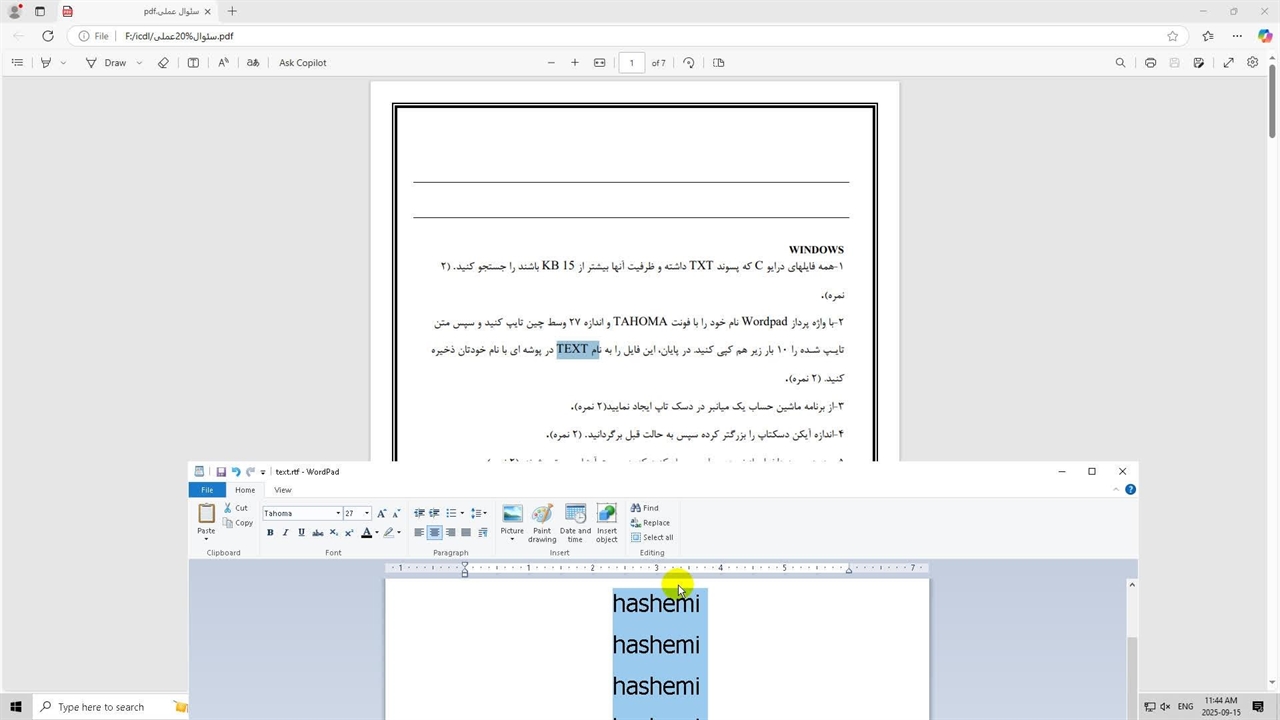
Task: Toggle Bold formatting in WordPad
Action: [x=270, y=533]
